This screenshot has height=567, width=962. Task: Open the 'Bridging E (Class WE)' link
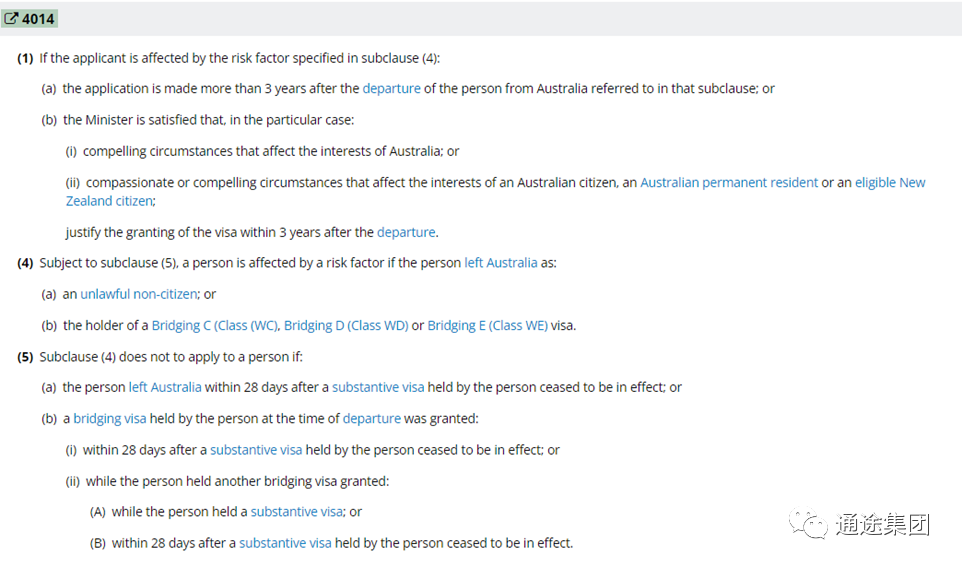(488, 325)
